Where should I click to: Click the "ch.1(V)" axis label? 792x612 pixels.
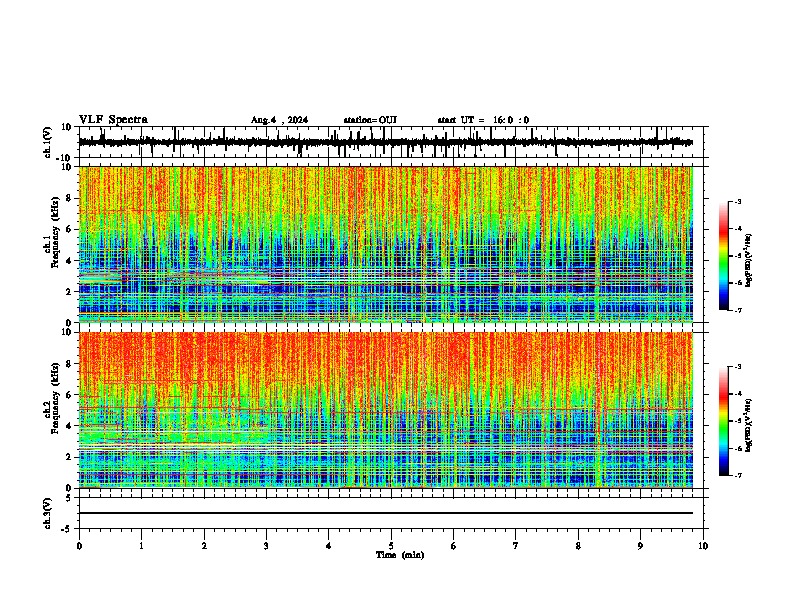pos(48,142)
